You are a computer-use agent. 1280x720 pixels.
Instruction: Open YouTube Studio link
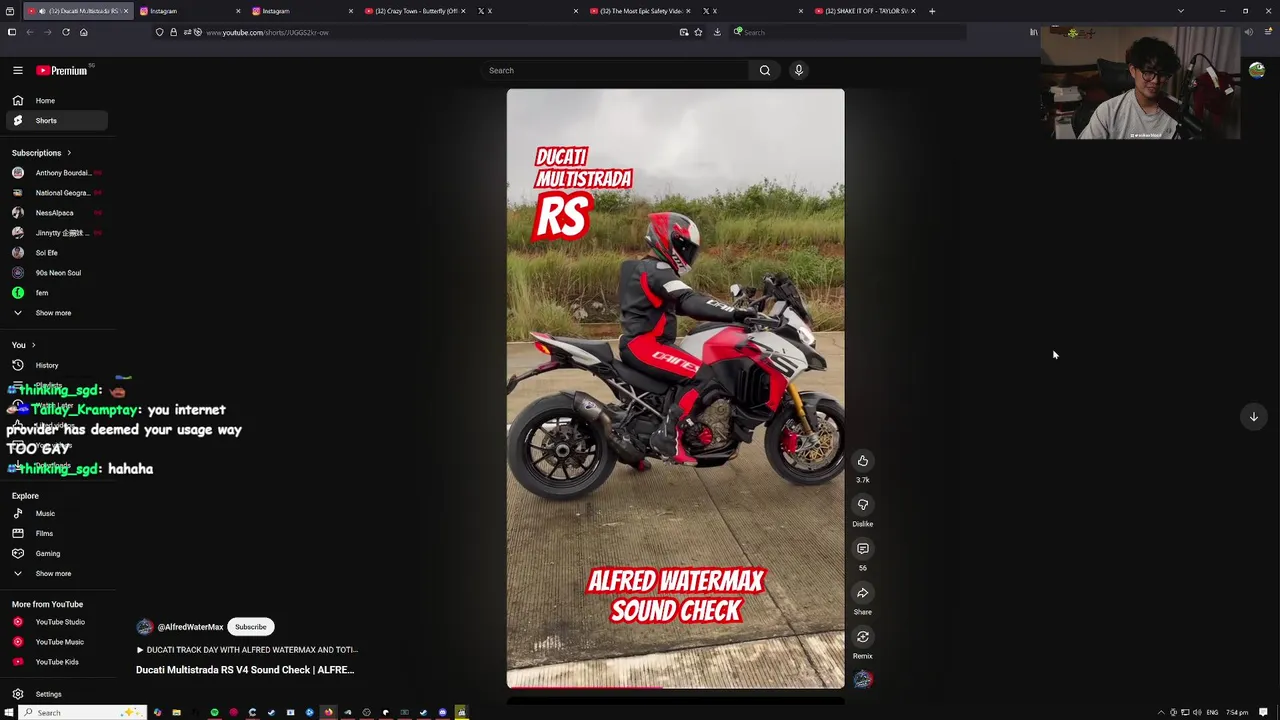coord(57,622)
